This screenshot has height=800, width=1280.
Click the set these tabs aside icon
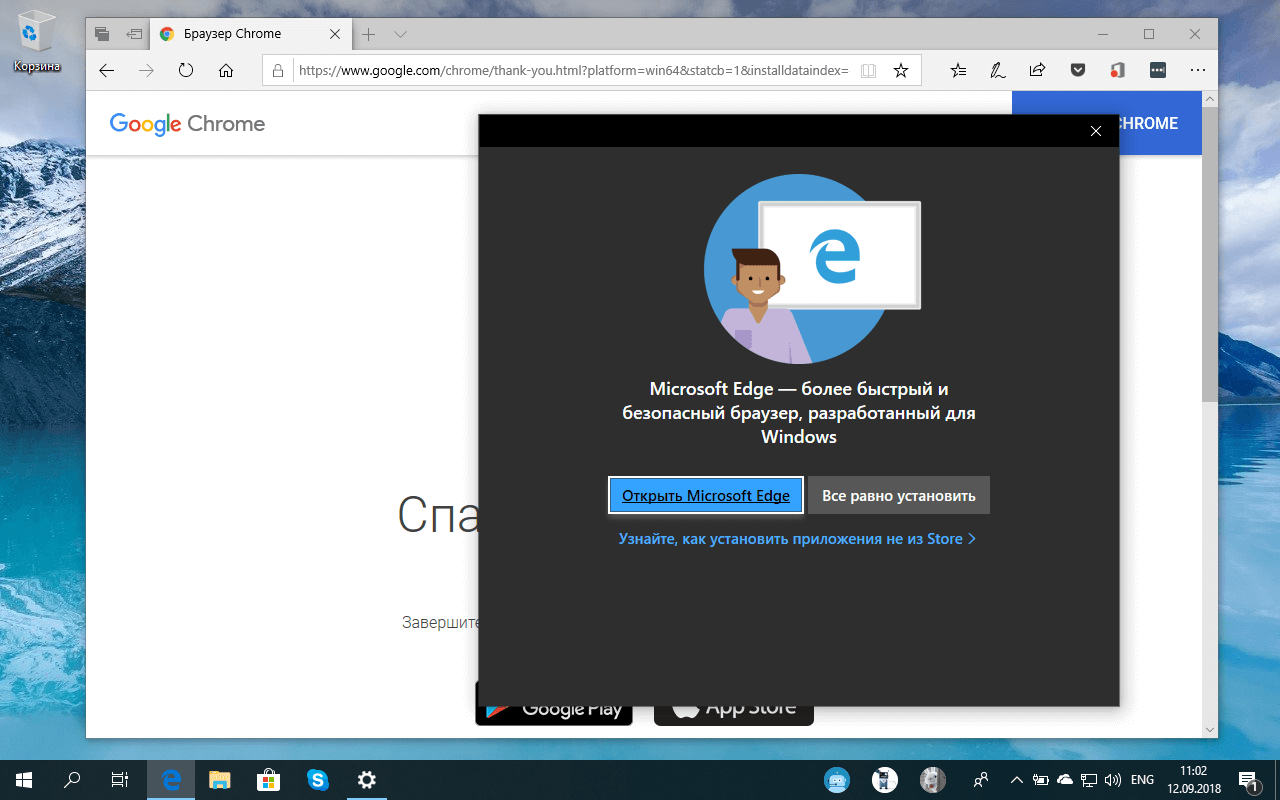(x=134, y=34)
